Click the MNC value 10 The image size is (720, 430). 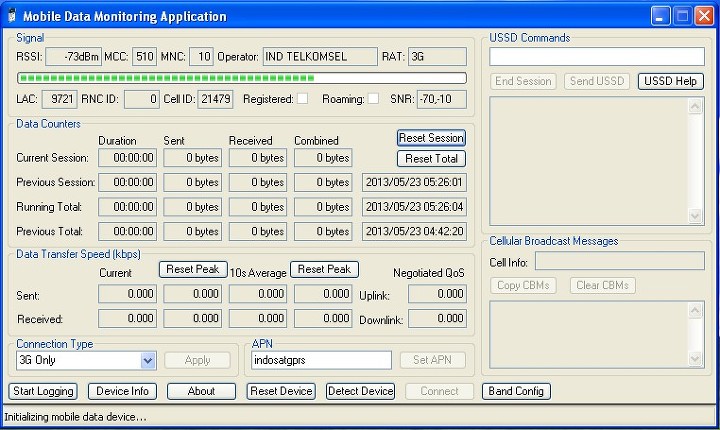coord(201,57)
